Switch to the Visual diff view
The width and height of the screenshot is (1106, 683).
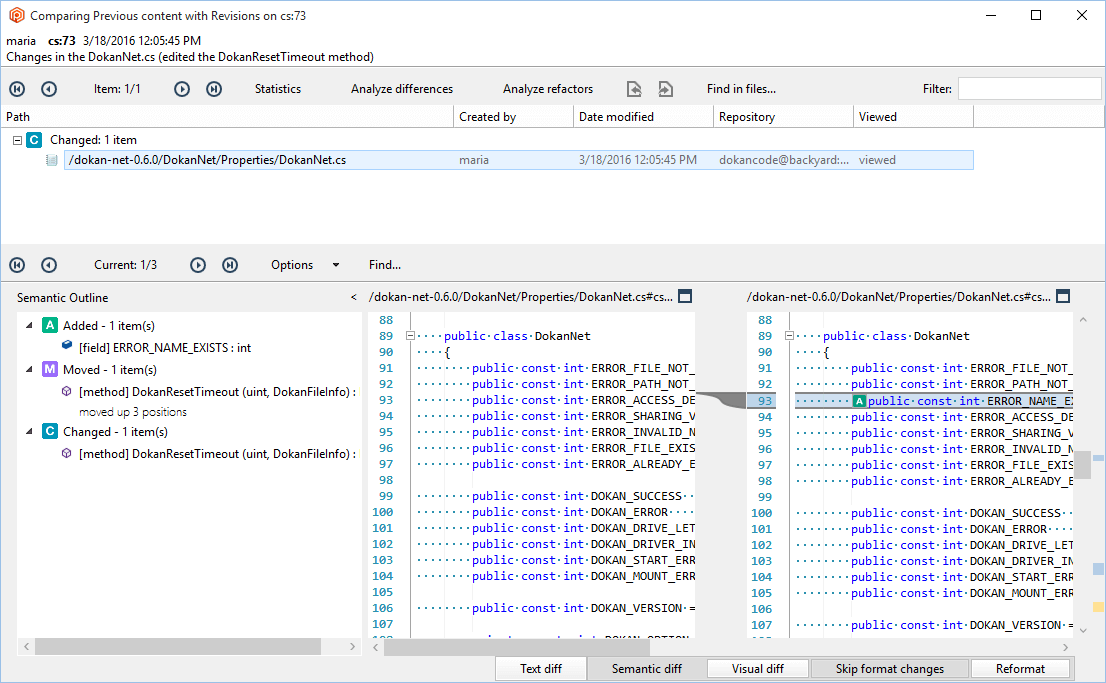tap(757, 668)
